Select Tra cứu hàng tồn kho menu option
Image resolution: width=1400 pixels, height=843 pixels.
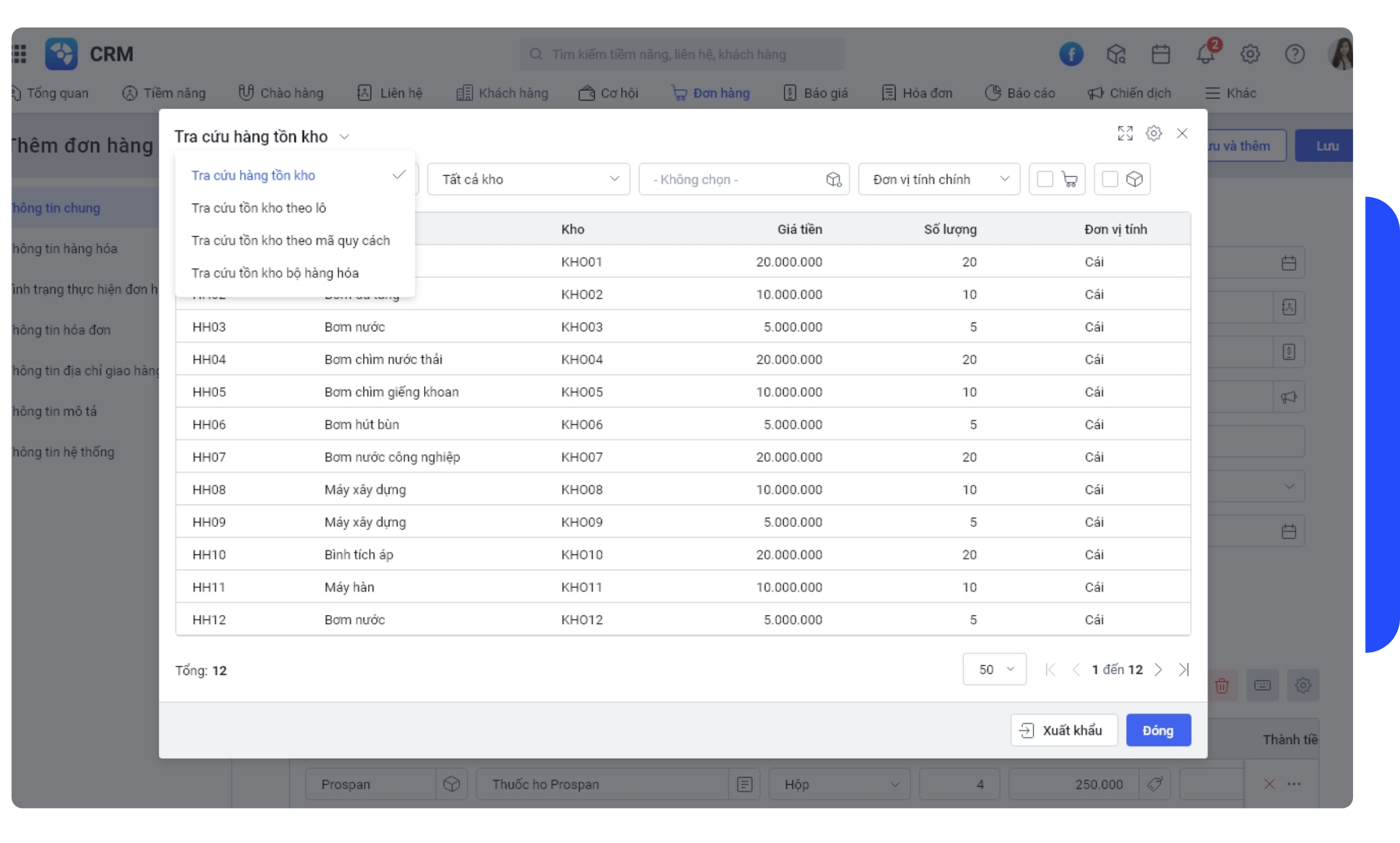tap(295, 176)
